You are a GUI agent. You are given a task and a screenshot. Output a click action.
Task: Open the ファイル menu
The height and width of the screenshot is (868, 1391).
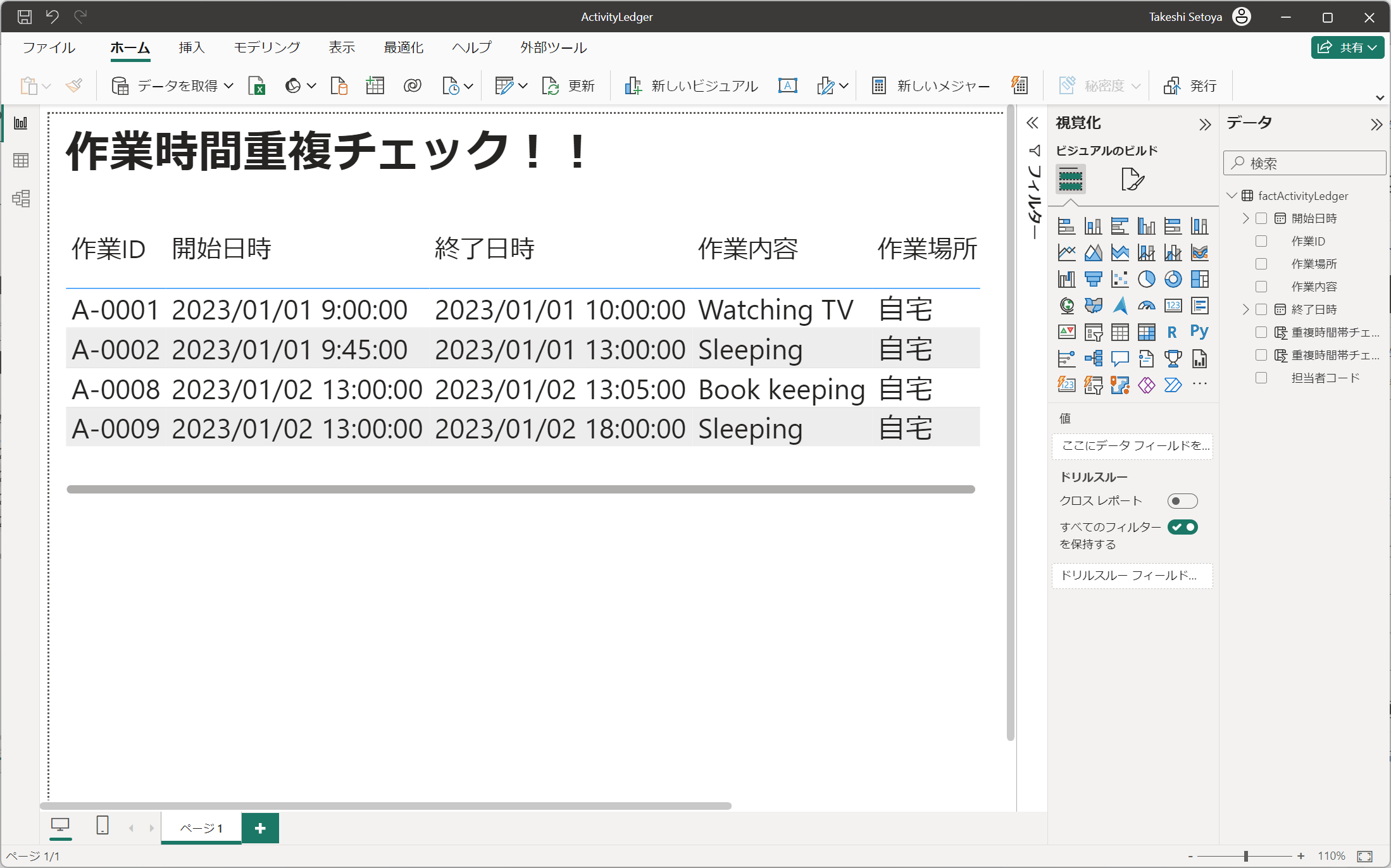click(x=49, y=47)
